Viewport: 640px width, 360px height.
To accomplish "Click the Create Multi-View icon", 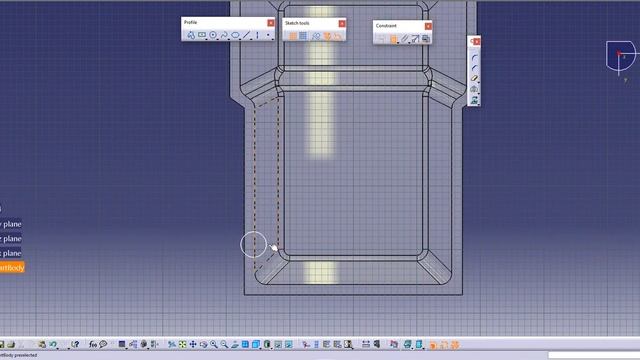I will tap(245, 344).
